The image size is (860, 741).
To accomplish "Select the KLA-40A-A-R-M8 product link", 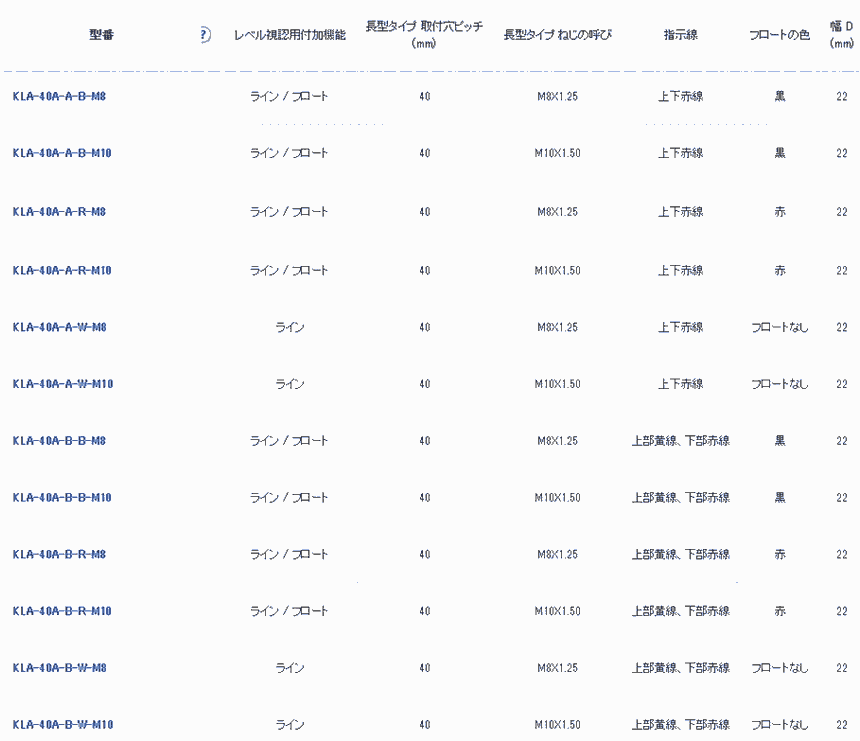I will pos(59,212).
